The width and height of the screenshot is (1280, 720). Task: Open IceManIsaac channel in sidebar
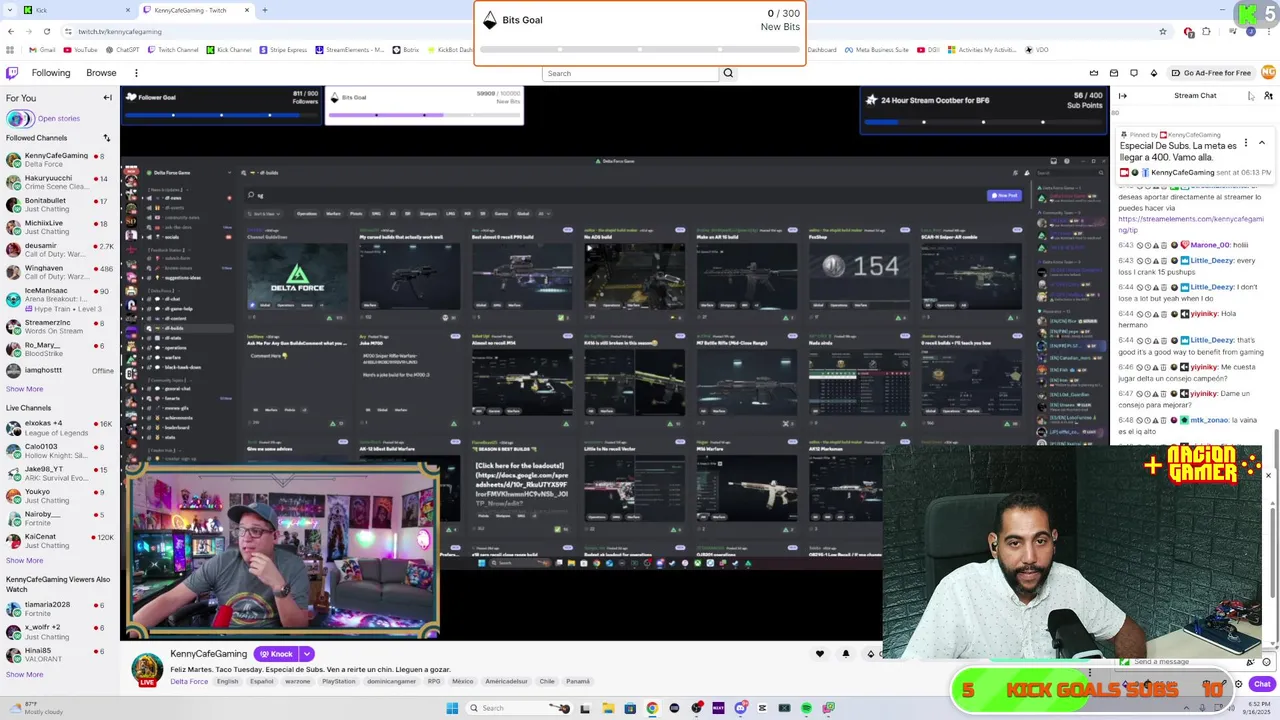point(60,296)
